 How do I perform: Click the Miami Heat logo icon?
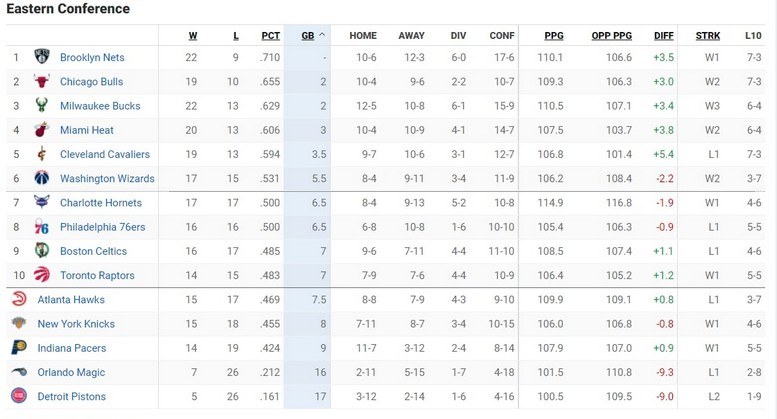[x=41, y=130]
